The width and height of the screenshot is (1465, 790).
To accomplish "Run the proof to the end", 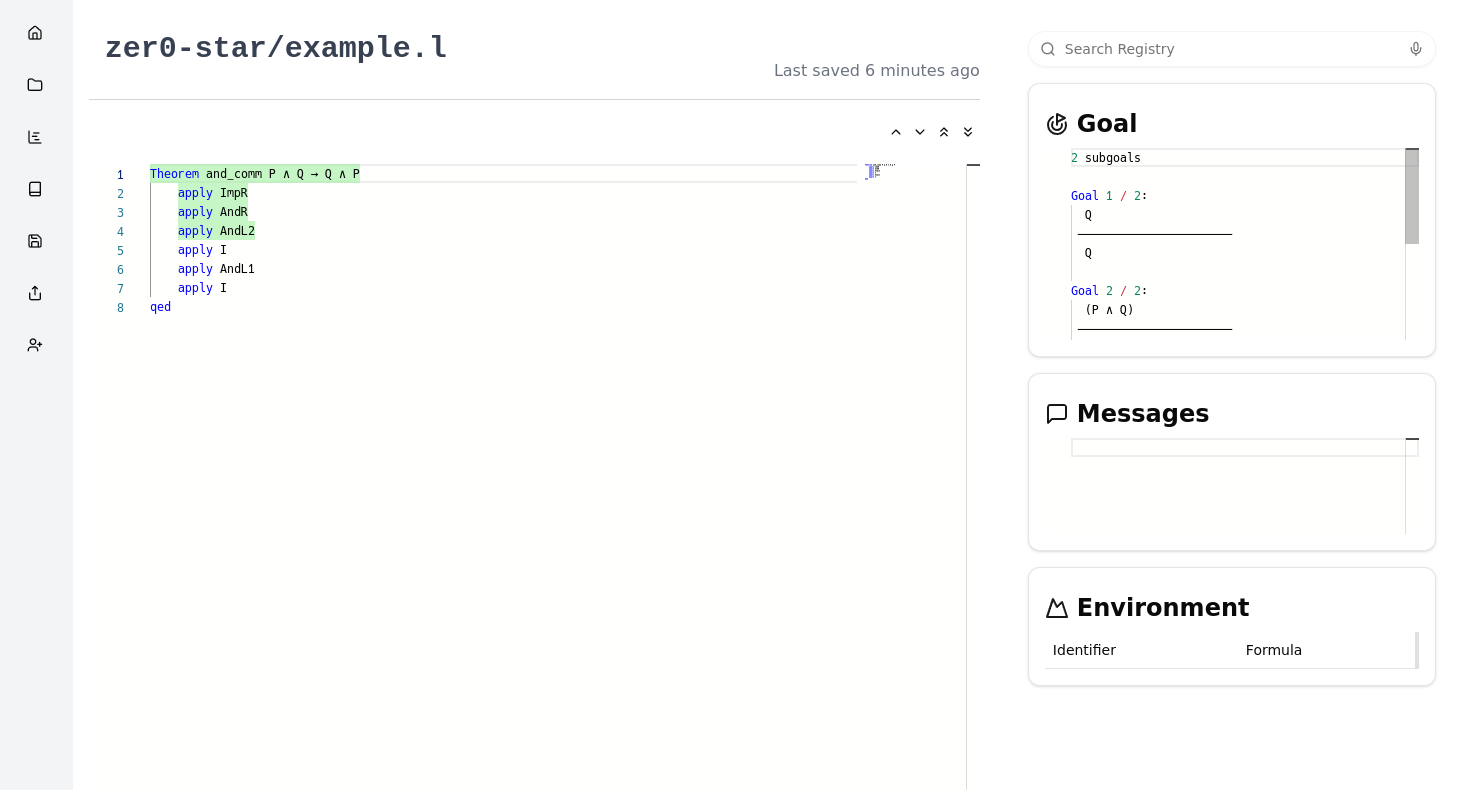I will pos(967,131).
